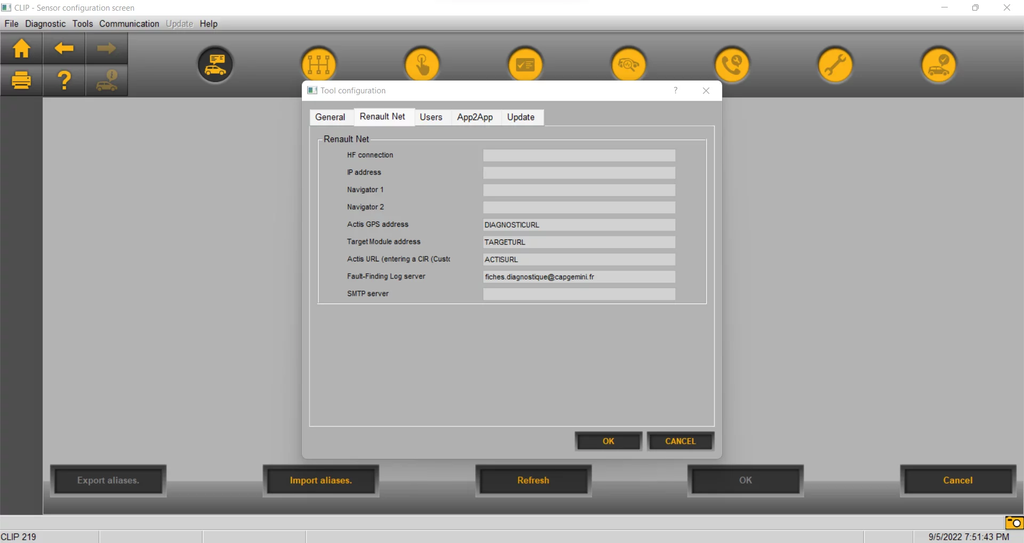The image size is (1024, 543).
Task: Open help with the question mark icon
Action: (x=64, y=81)
